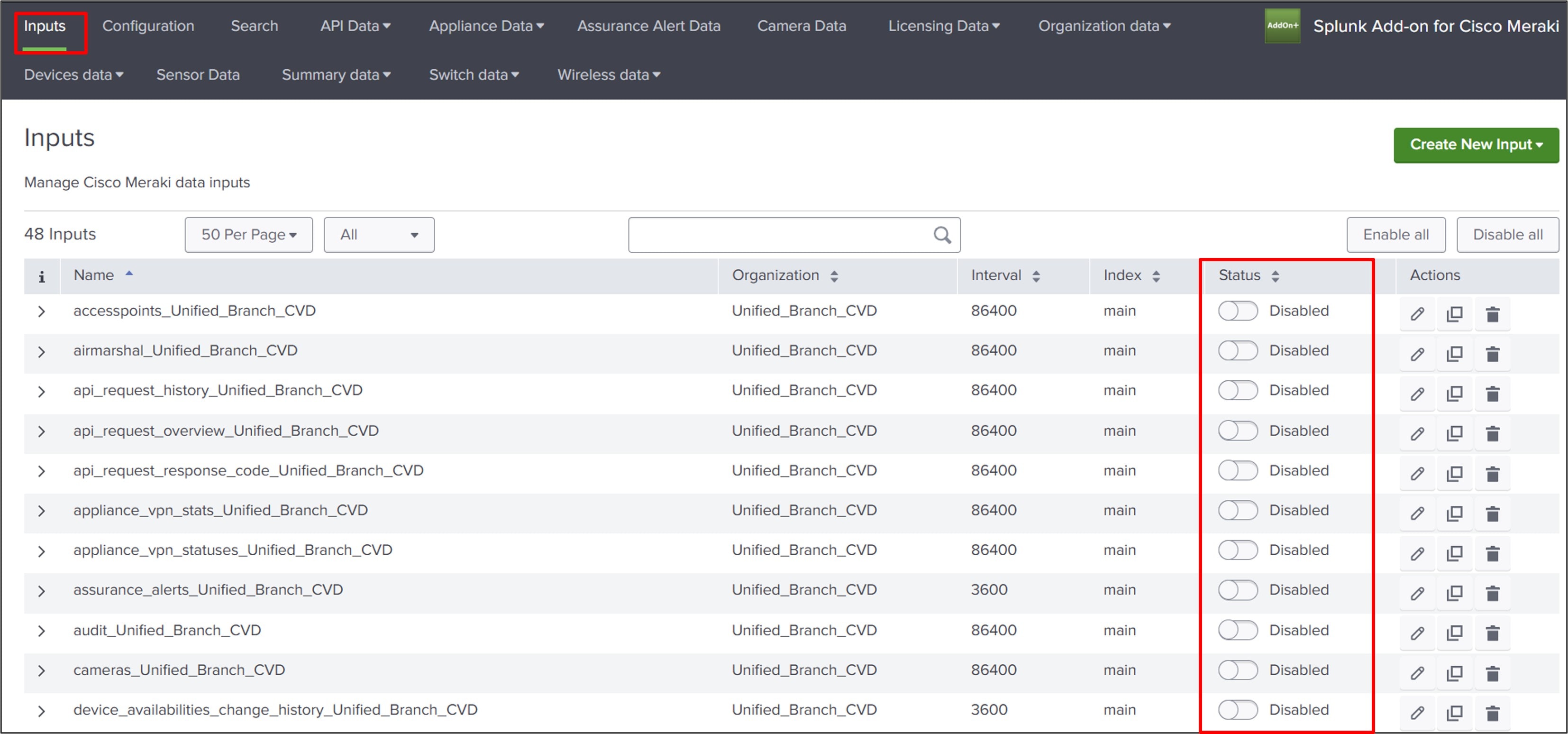The width and height of the screenshot is (1568, 734).
Task: Clone the appliance_vpn_stats input
Action: (1454, 514)
